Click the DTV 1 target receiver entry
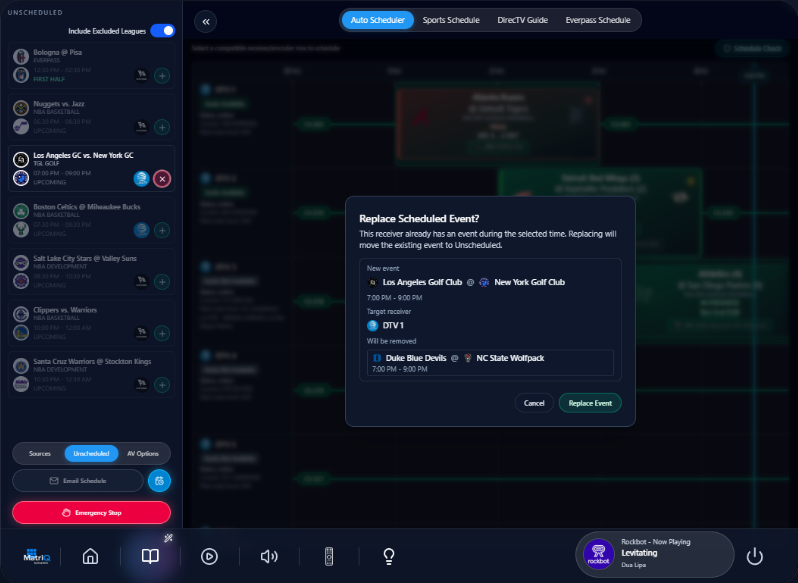Screen dimensions: 798x583 click(x=385, y=326)
